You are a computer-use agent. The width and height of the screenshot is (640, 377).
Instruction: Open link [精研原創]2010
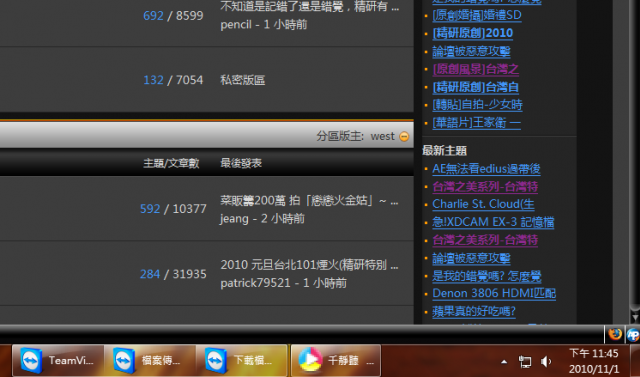point(473,33)
